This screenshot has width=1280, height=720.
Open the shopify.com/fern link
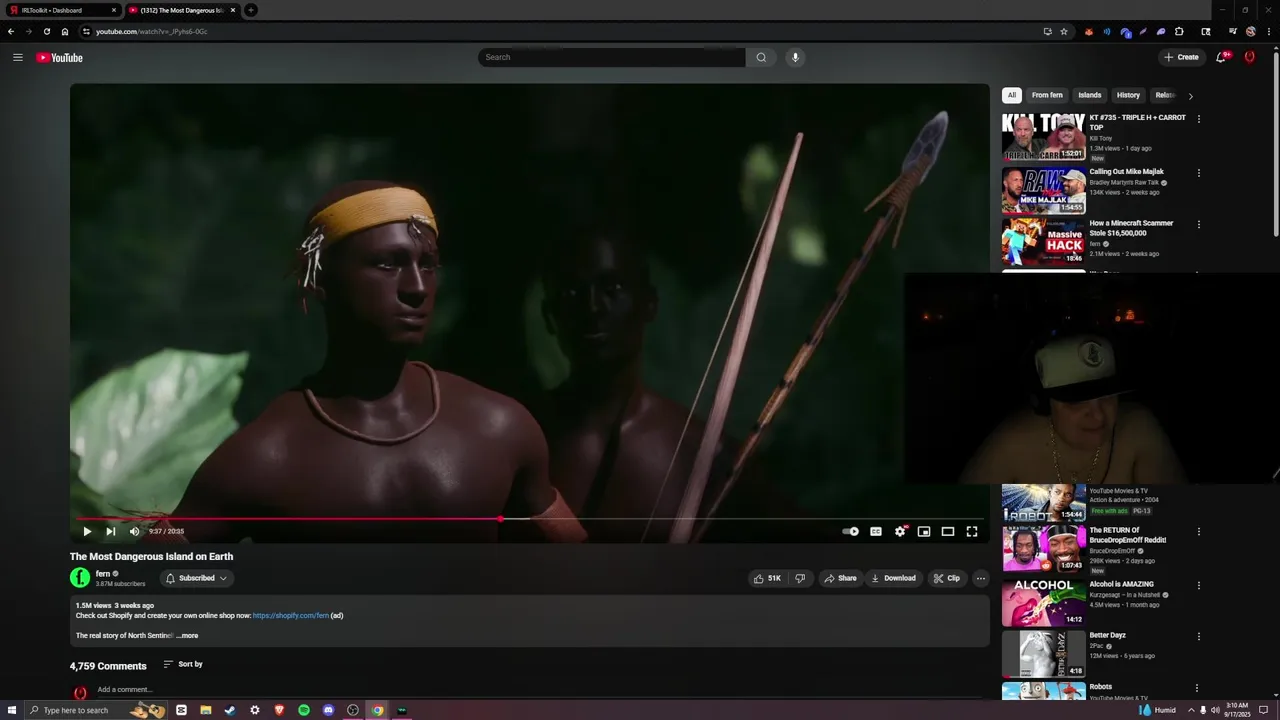pos(291,616)
